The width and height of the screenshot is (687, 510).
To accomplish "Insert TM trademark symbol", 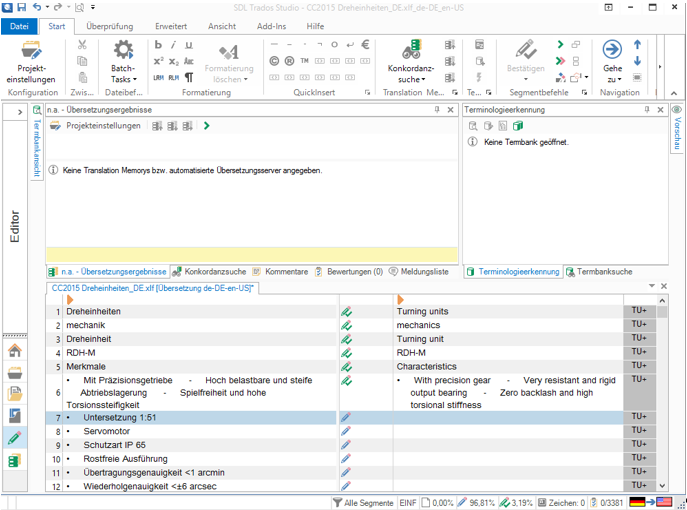I will point(305,61).
